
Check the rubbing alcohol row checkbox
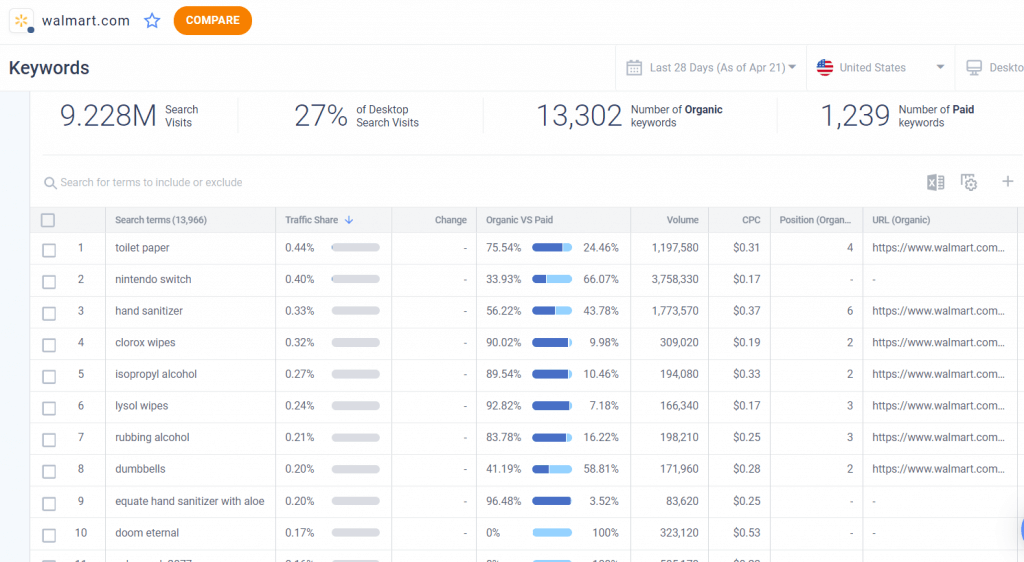pyautogui.click(x=49, y=440)
